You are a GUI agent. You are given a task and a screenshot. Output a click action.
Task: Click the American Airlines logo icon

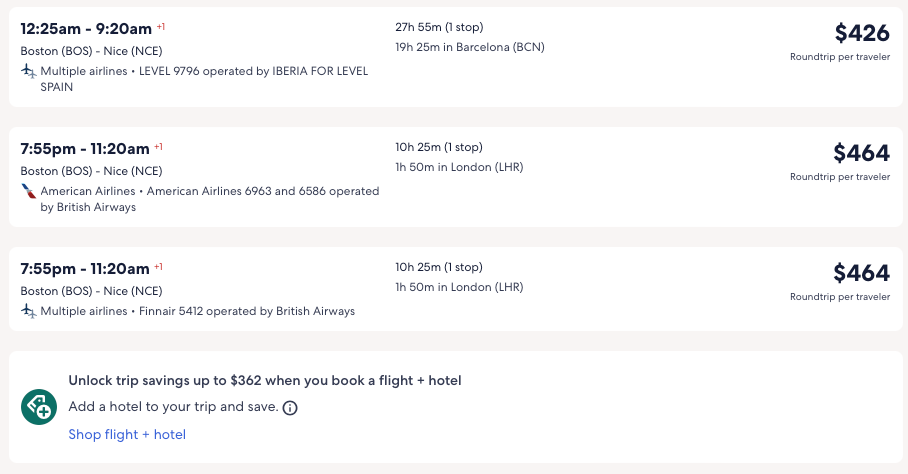point(28,191)
